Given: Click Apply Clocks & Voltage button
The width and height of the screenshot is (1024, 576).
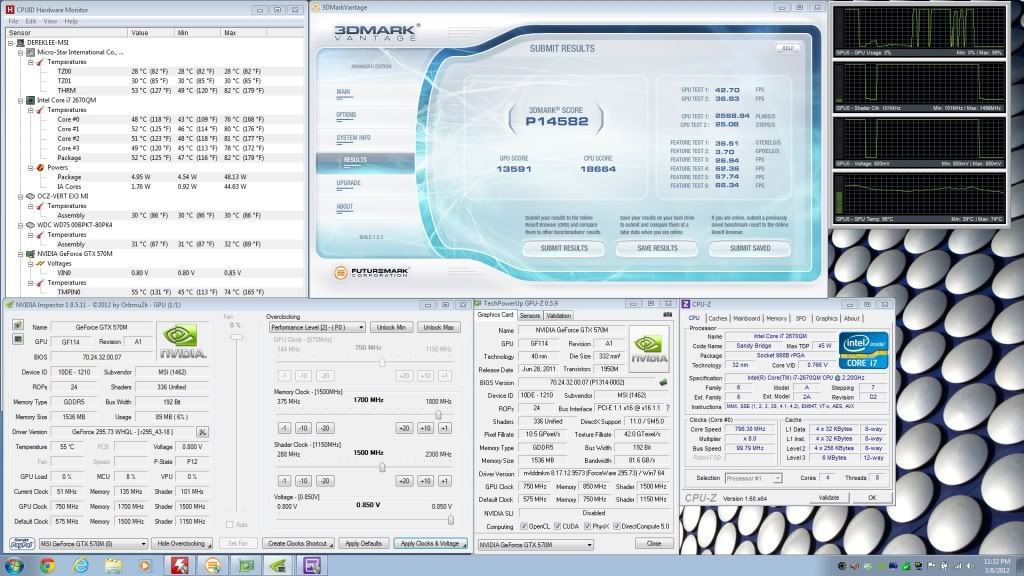Looking at the screenshot, I should 430,543.
